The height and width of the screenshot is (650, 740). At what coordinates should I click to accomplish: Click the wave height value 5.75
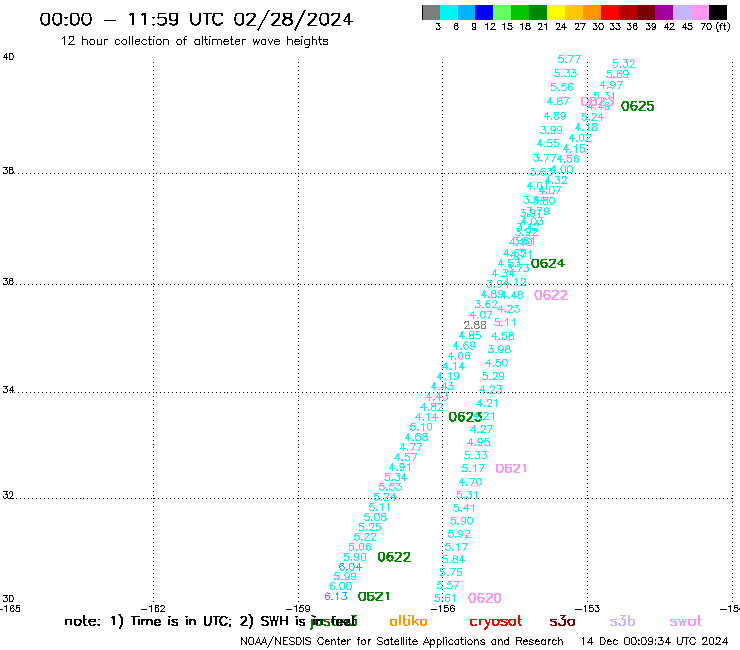coord(451,573)
